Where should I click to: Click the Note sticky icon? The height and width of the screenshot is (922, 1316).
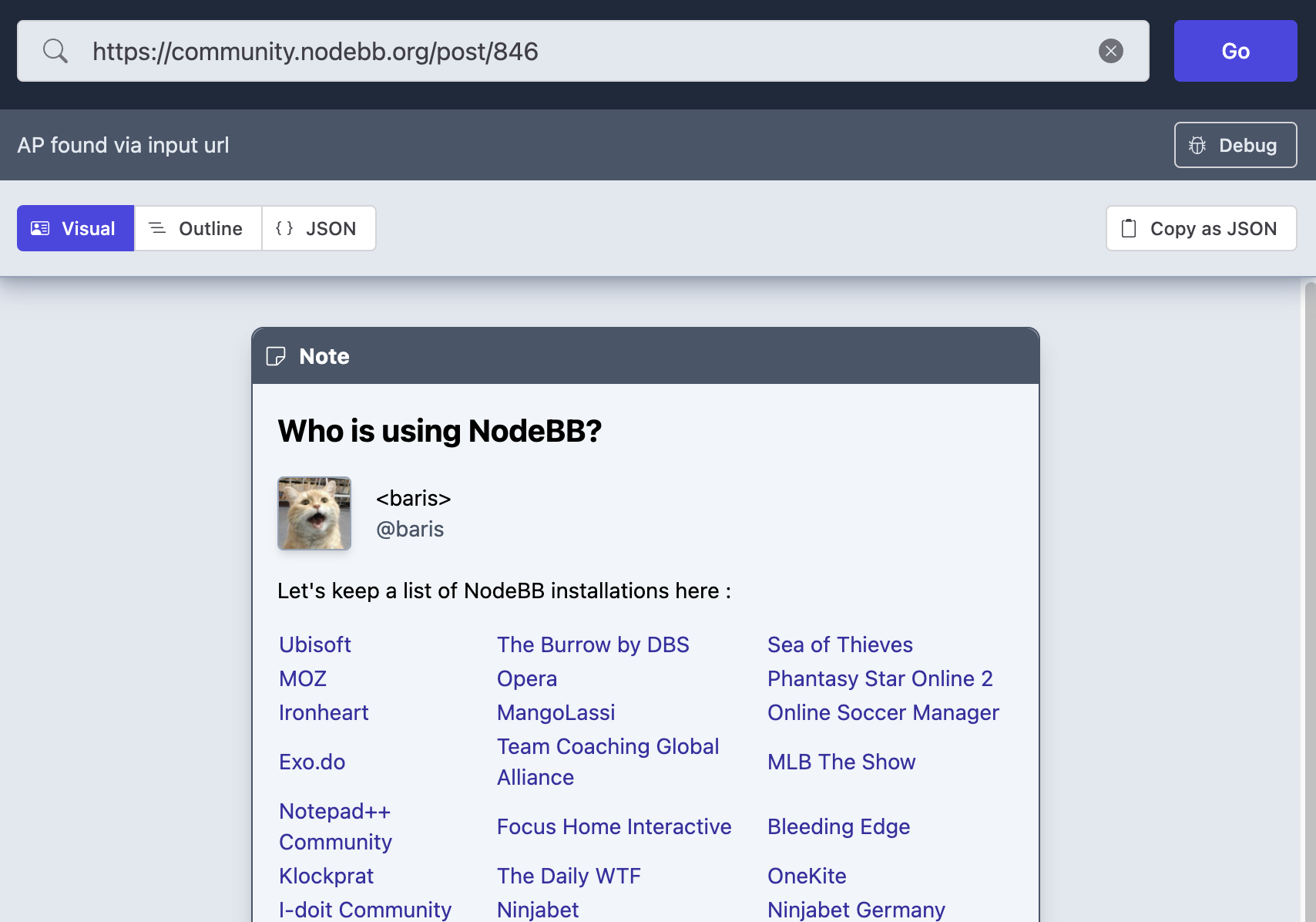pyautogui.click(x=276, y=356)
